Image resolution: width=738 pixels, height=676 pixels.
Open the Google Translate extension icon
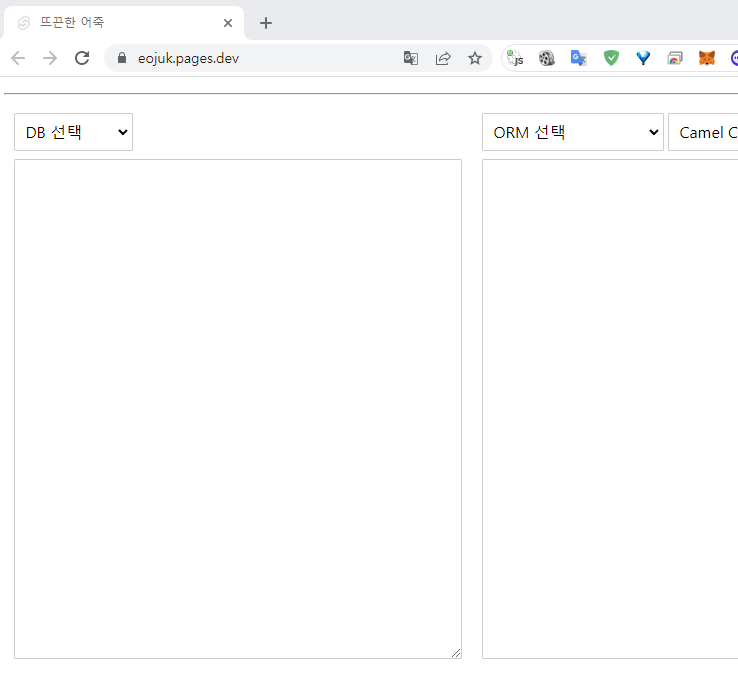pyautogui.click(x=579, y=58)
